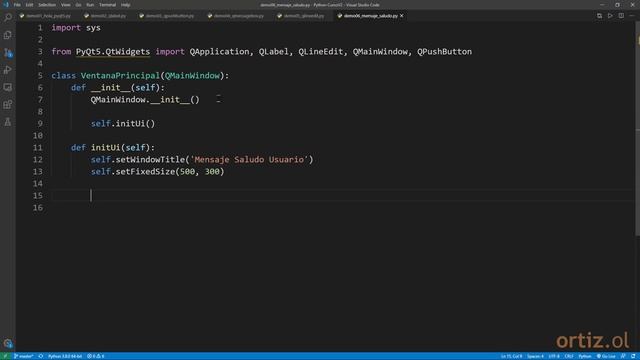The image size is (640, 360).
Task: Close the demo06_mensaje_saludo.py tab
Action: [x=402, y=16]
